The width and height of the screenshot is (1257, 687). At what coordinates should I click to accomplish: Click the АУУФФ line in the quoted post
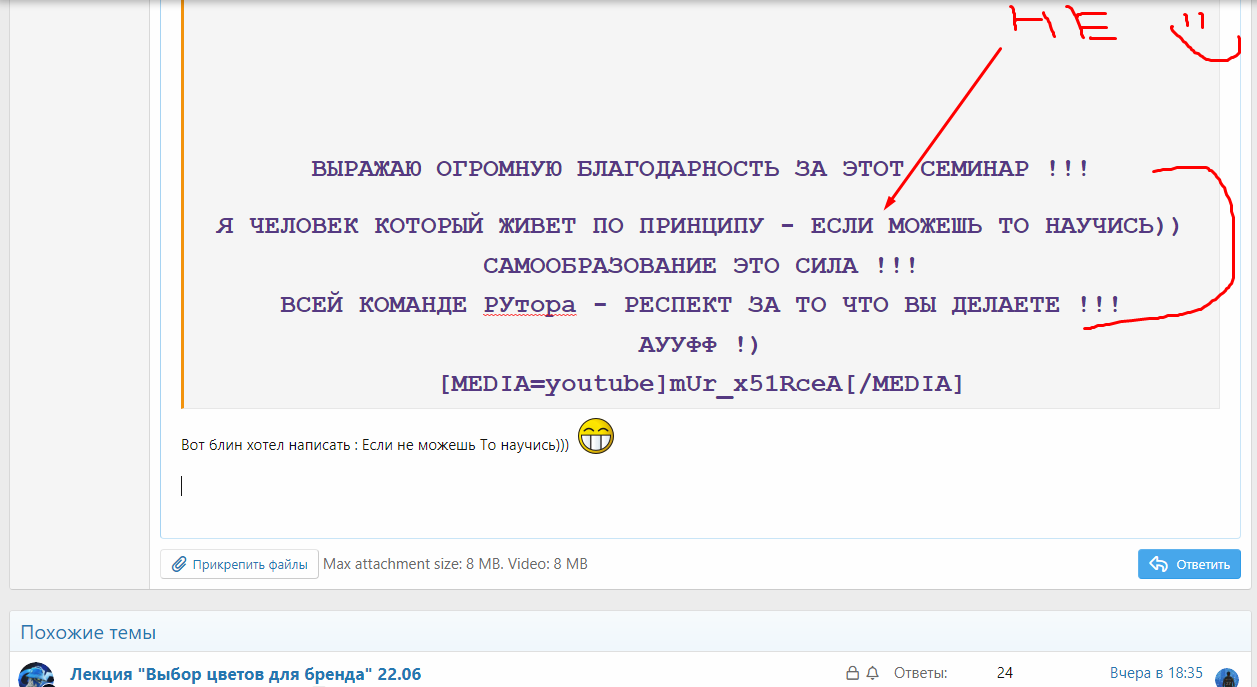point(698,343)
